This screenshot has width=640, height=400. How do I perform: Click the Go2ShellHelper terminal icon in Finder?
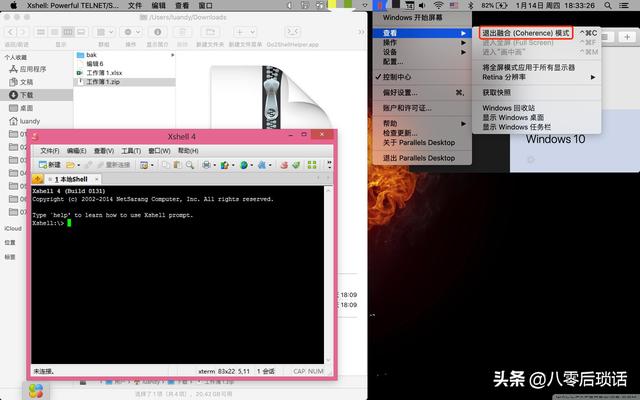coord(293,32)
